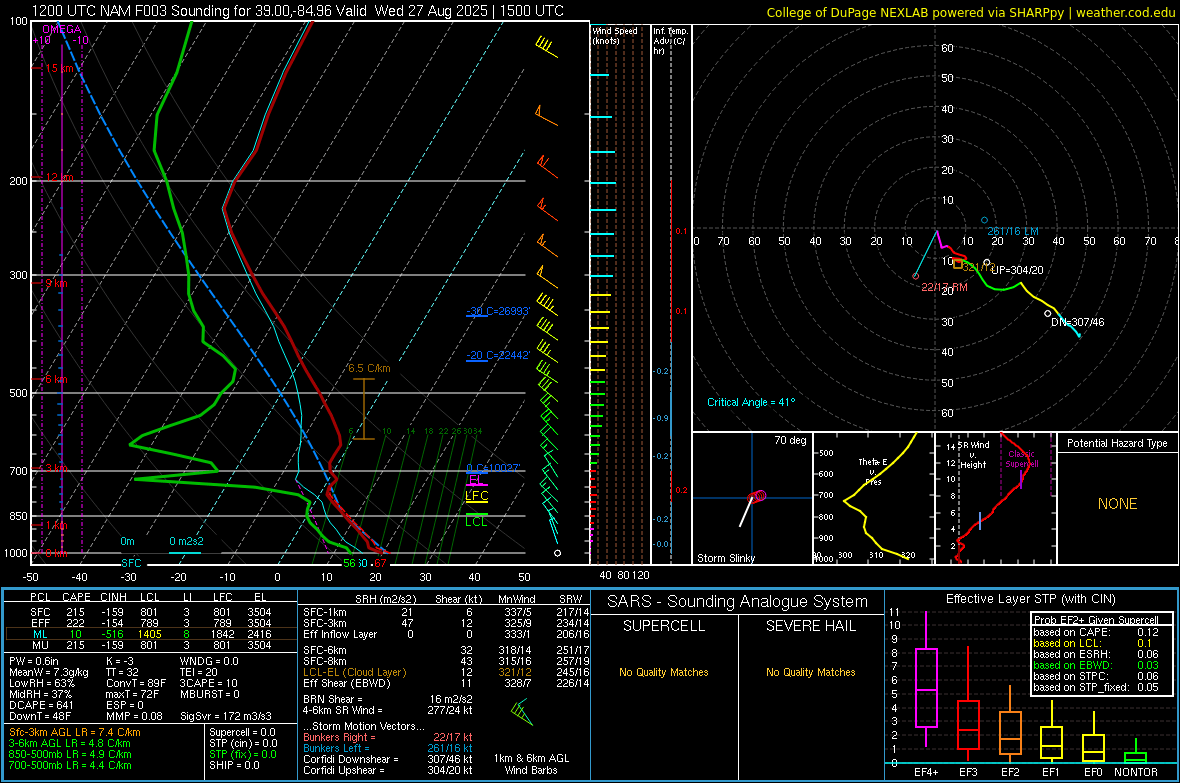Click the Supercell = 0.0 index
Image resolution: width=1180 pixels, height=783 pixels.
pos(242,732)
